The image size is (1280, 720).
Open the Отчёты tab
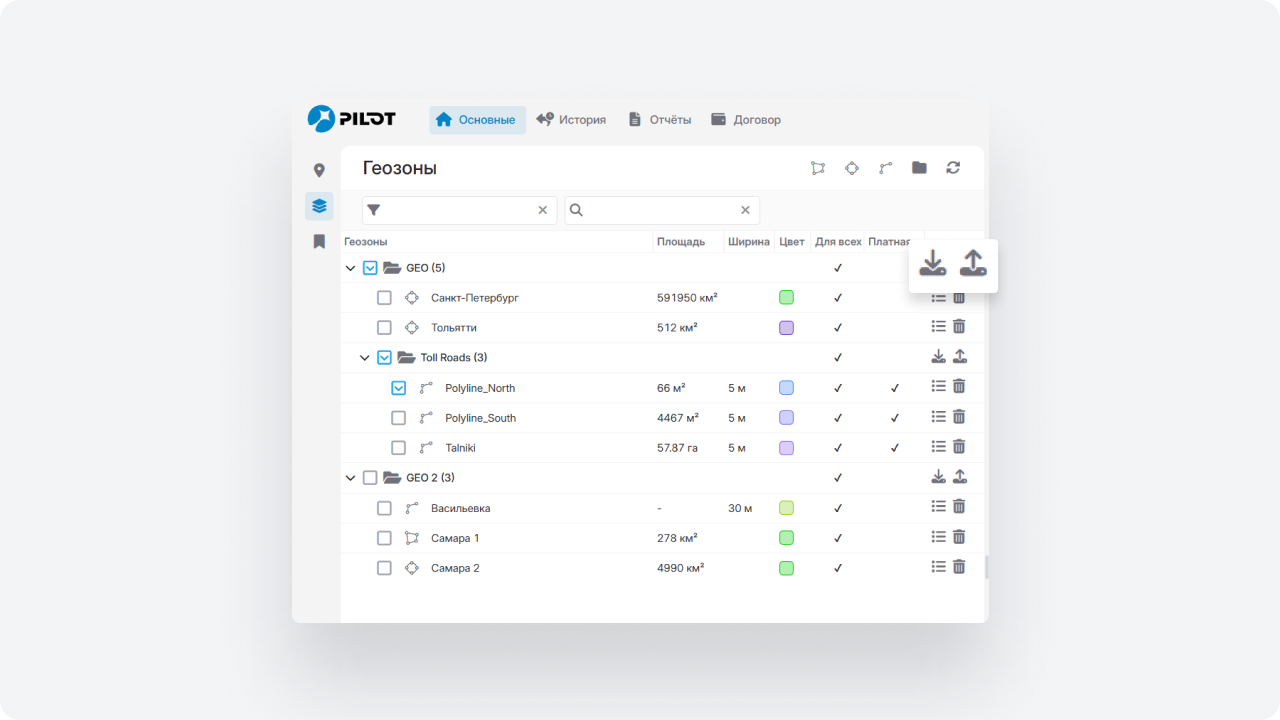(659, 120)
